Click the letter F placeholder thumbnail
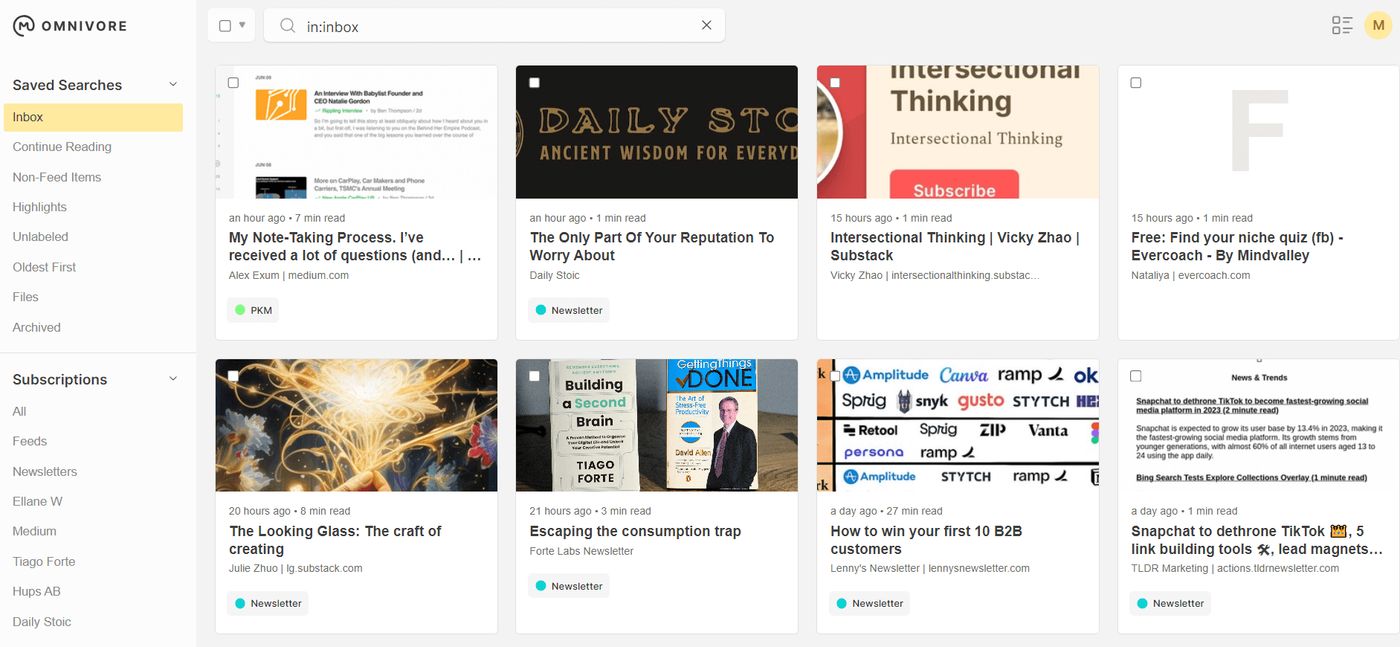 [x=1258, y=132]
